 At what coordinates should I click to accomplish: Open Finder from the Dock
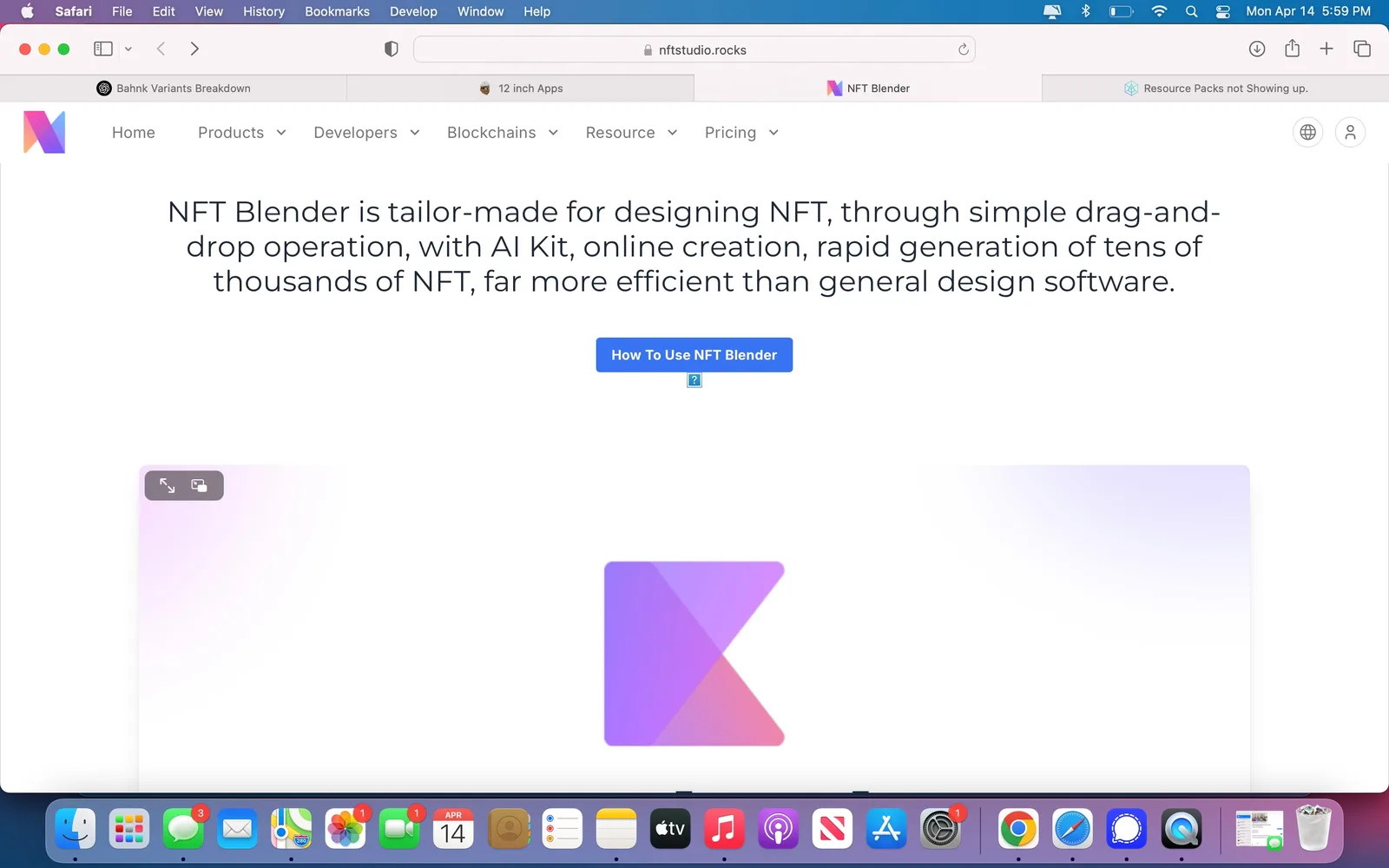coord(76,829)
